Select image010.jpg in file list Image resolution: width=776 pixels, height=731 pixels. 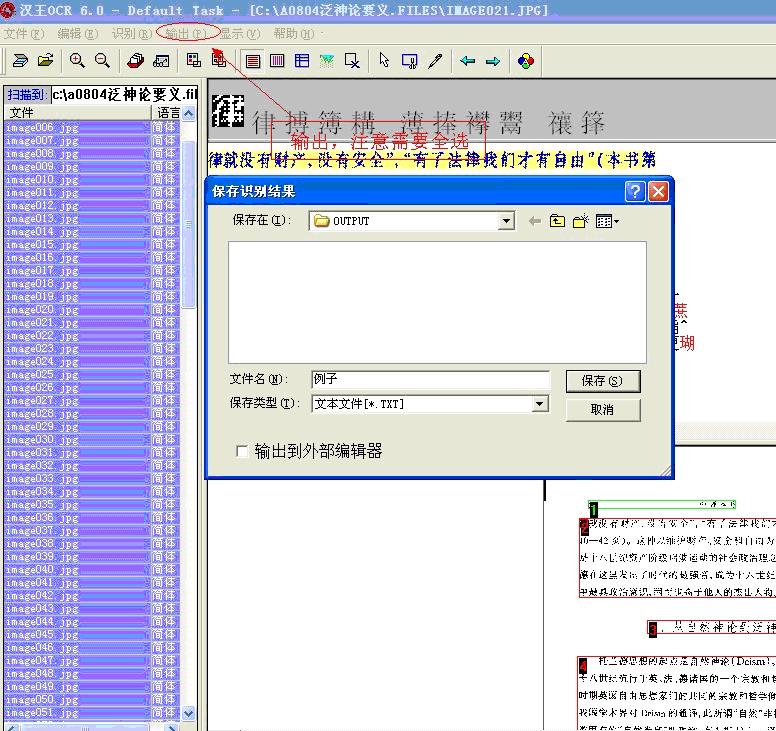[92, 180]
